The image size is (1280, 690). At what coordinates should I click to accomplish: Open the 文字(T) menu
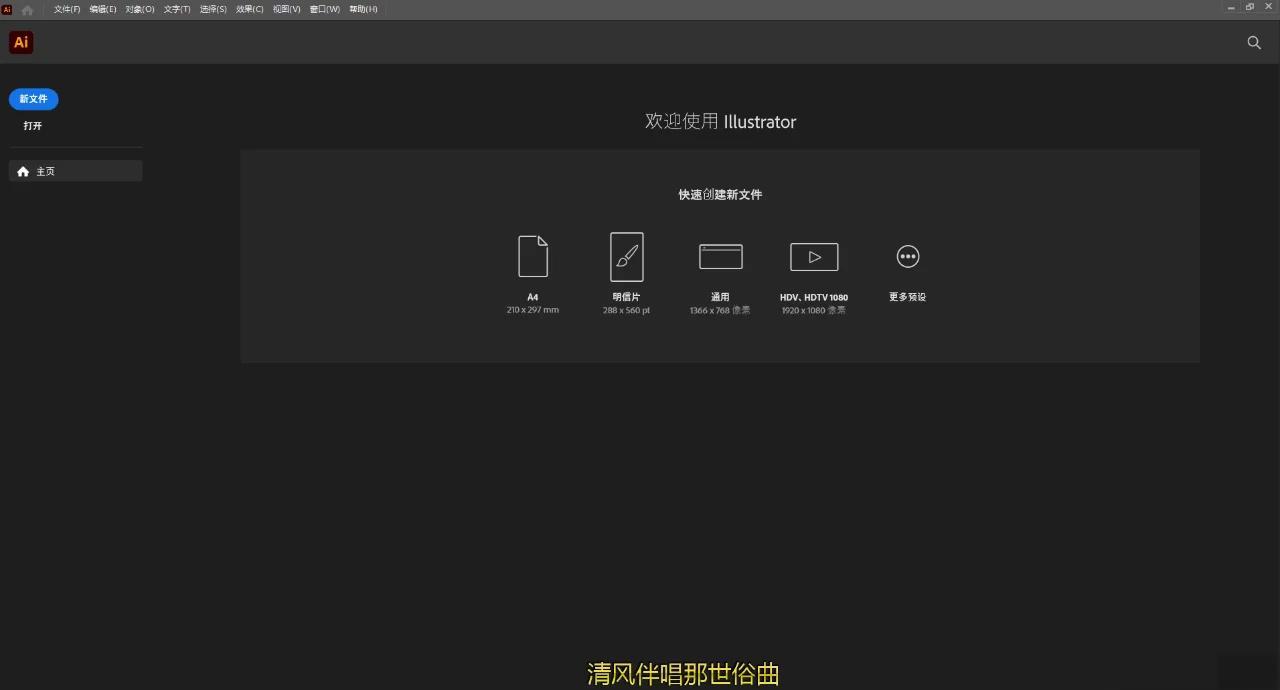177,9
